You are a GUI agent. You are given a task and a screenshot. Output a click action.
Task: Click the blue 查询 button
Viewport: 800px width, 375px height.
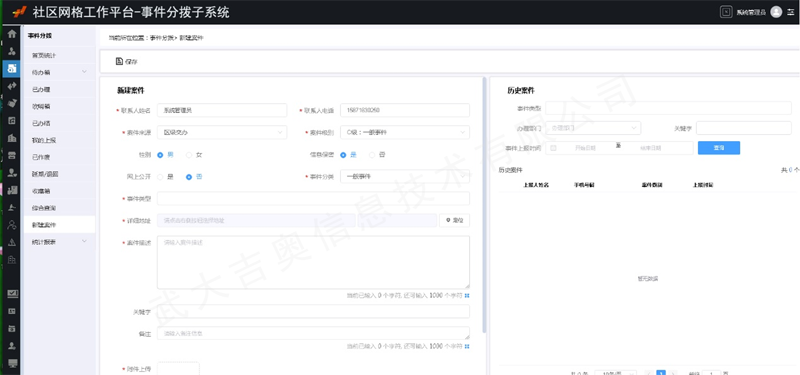pos(719,148)
